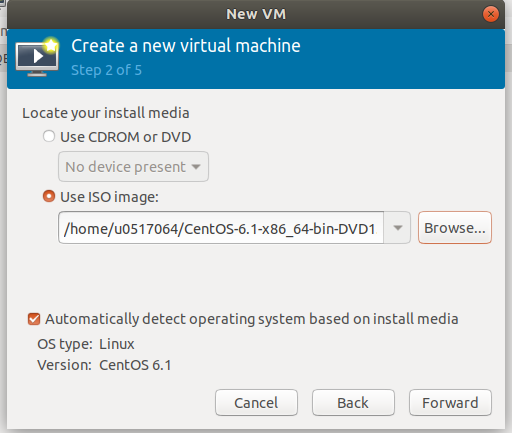Select the Use ISO image radio button

click(x=49, y=196)
